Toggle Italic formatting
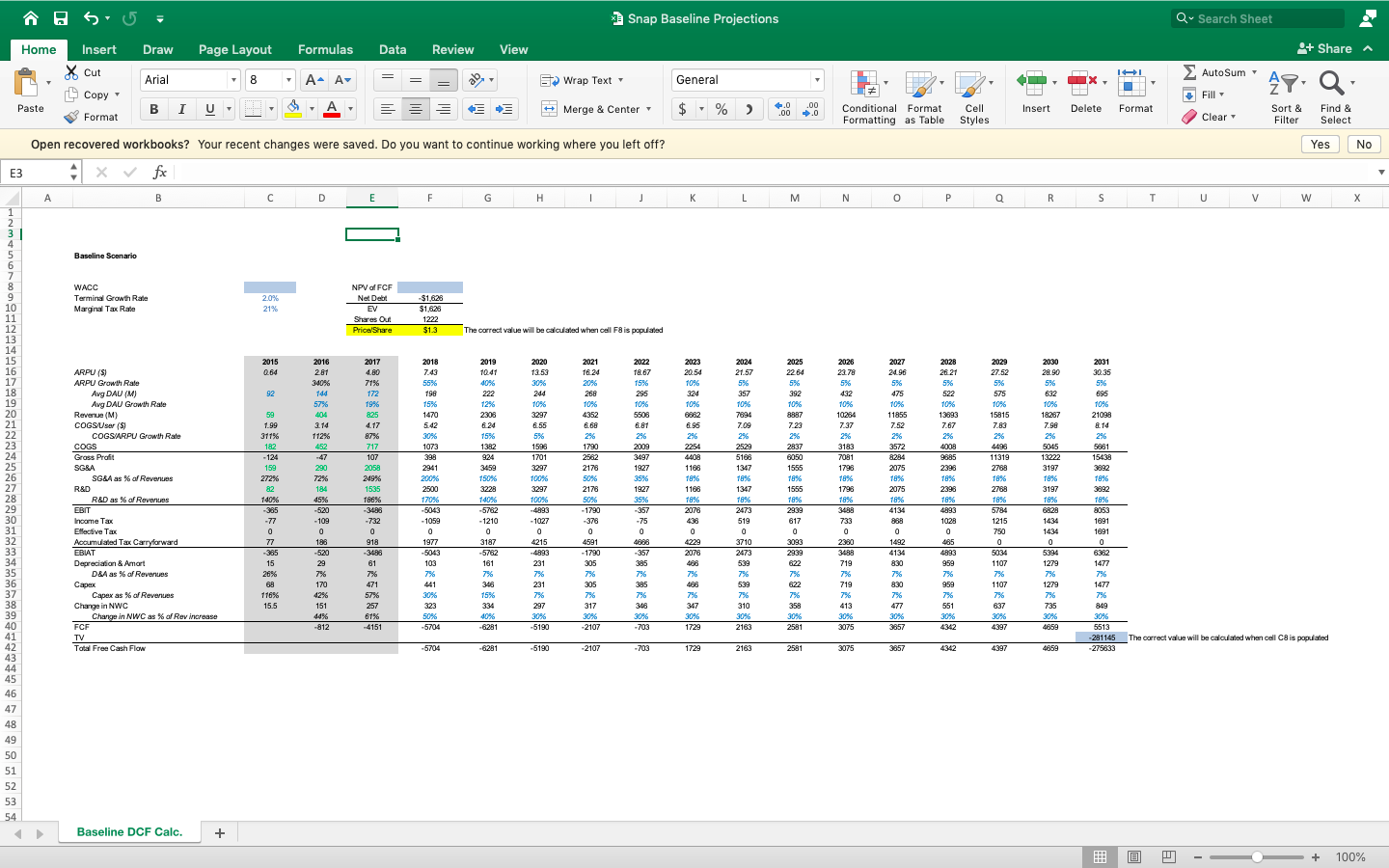The width and height of the screenshot is (1389, 868). click(x=181, y=109)
